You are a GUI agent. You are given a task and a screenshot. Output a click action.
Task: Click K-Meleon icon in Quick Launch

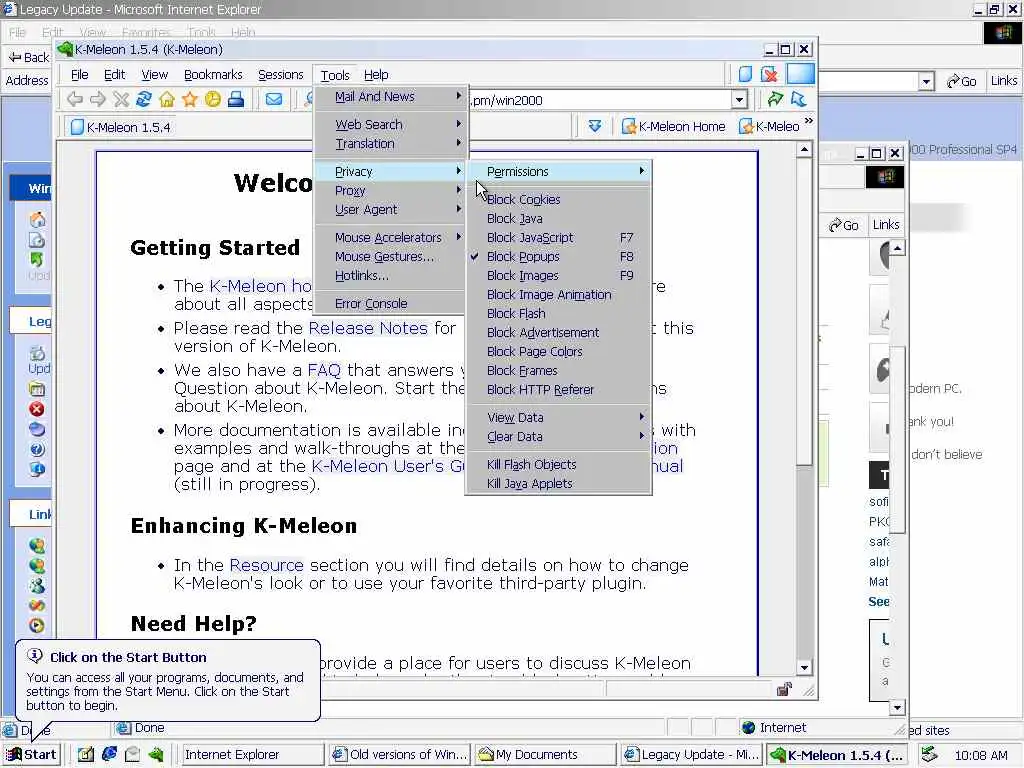[156, 754]
